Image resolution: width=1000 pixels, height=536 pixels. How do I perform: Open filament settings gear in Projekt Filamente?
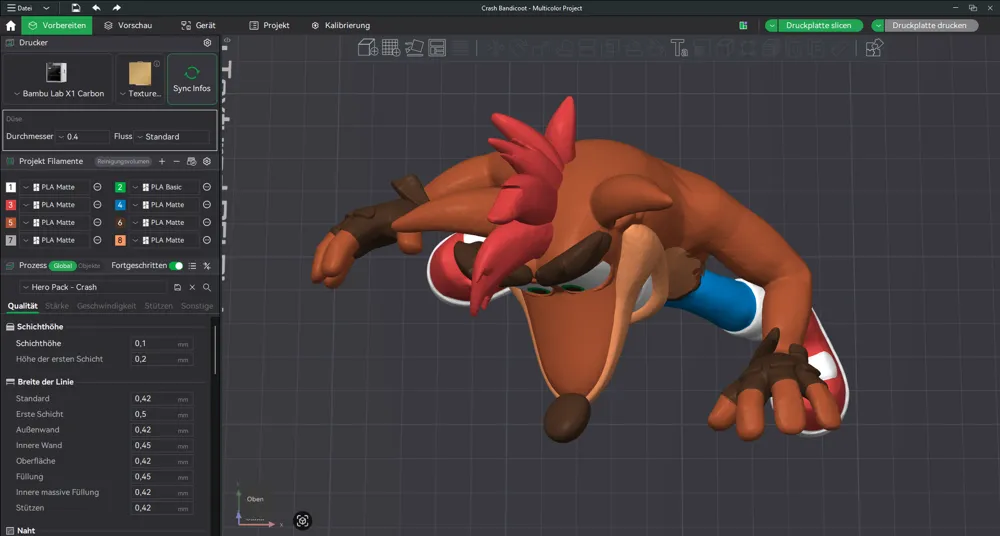pyautogui.click(x=207, y=161)
